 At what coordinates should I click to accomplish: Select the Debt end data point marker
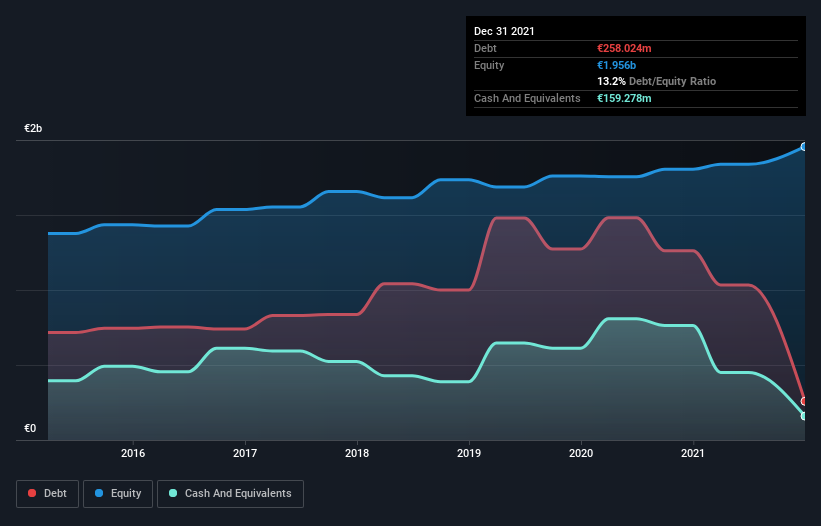click(x=804, y=401)
